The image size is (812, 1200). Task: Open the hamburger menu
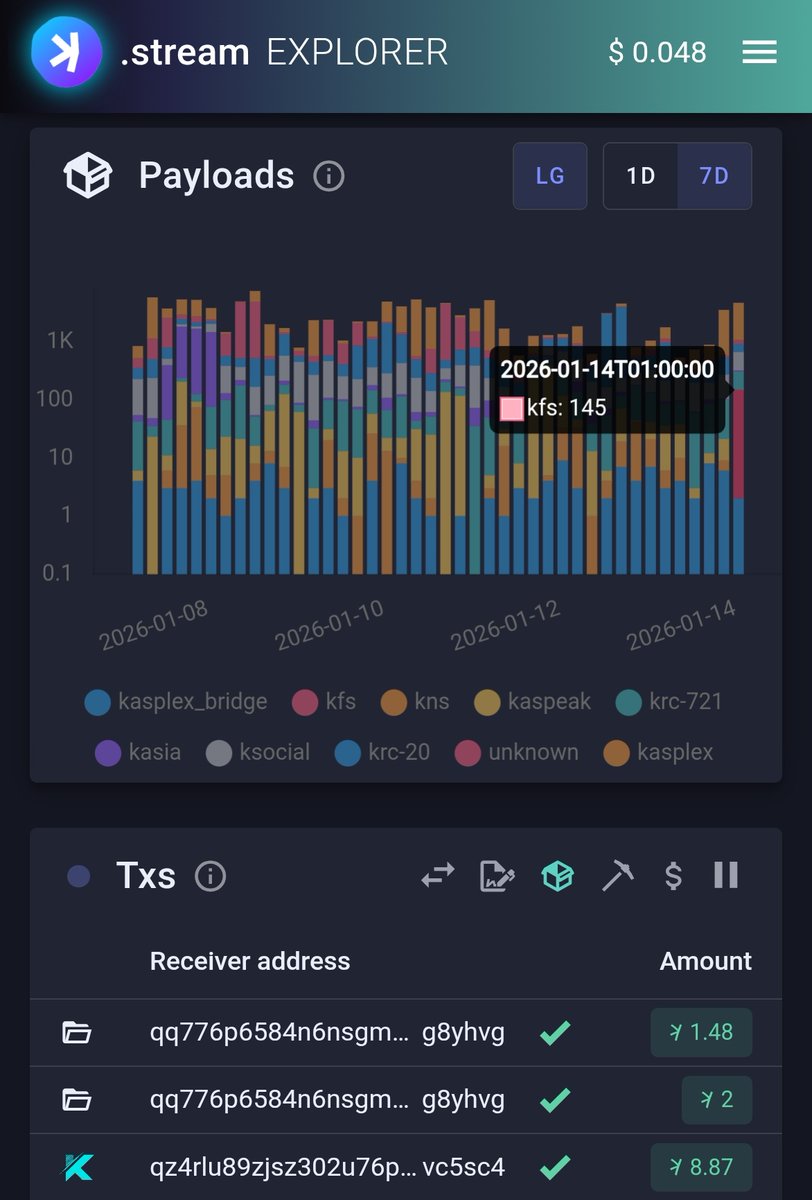759,52
